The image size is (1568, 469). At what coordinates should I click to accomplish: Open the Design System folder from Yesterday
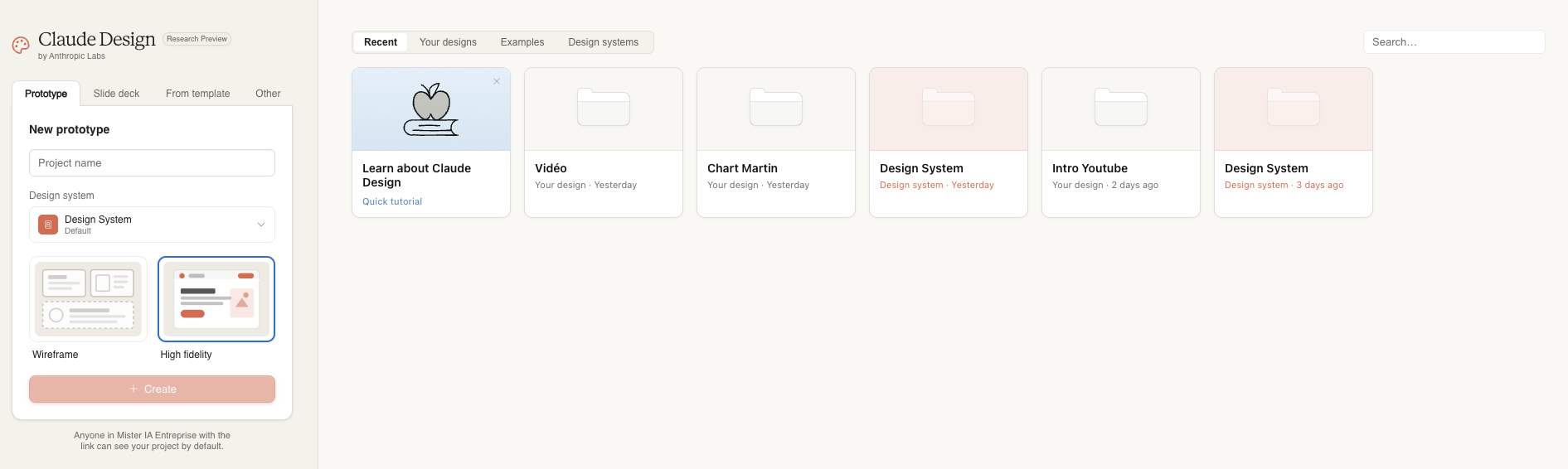(x=949, y=107)
